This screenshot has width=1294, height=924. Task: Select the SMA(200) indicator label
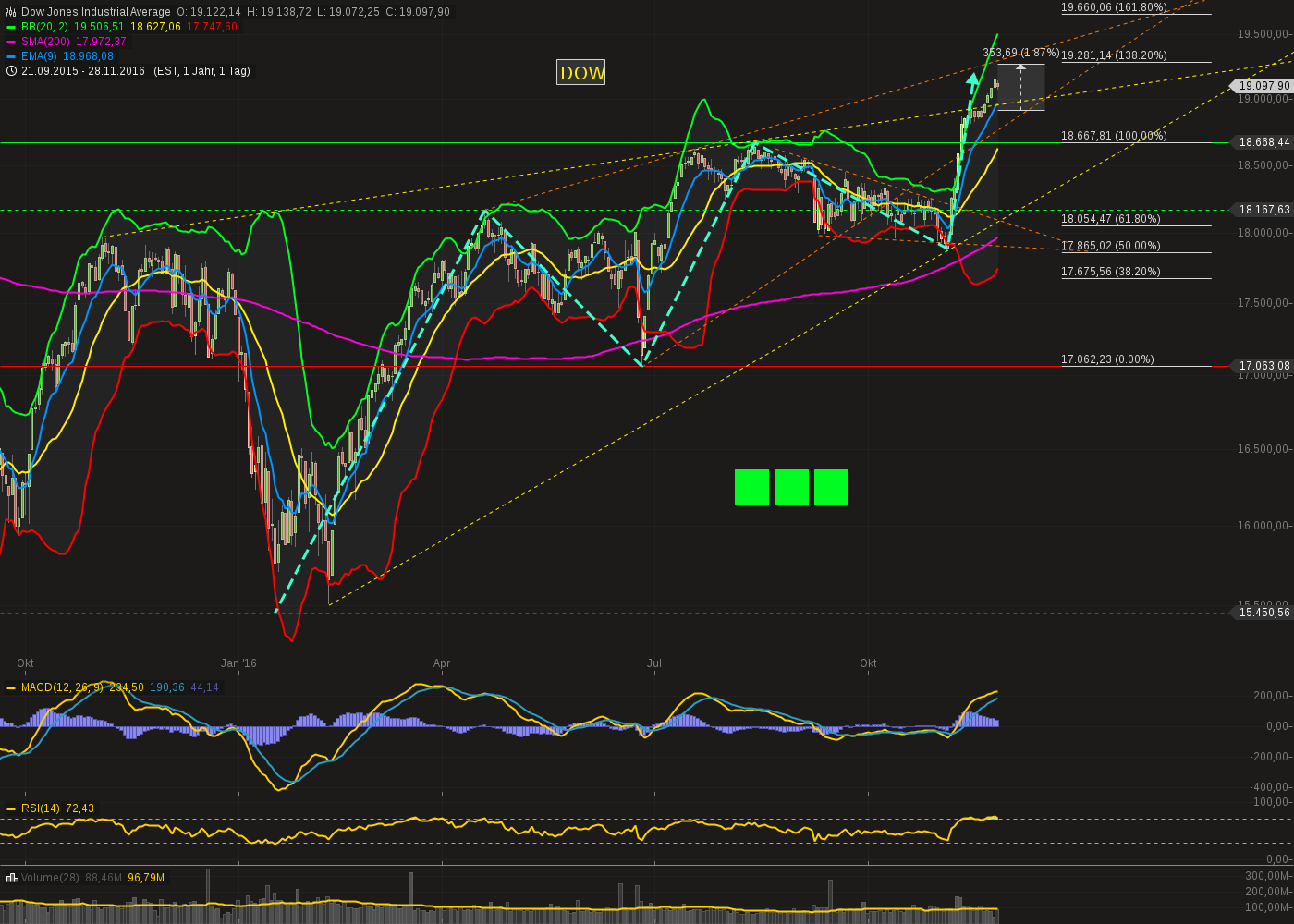47,42
